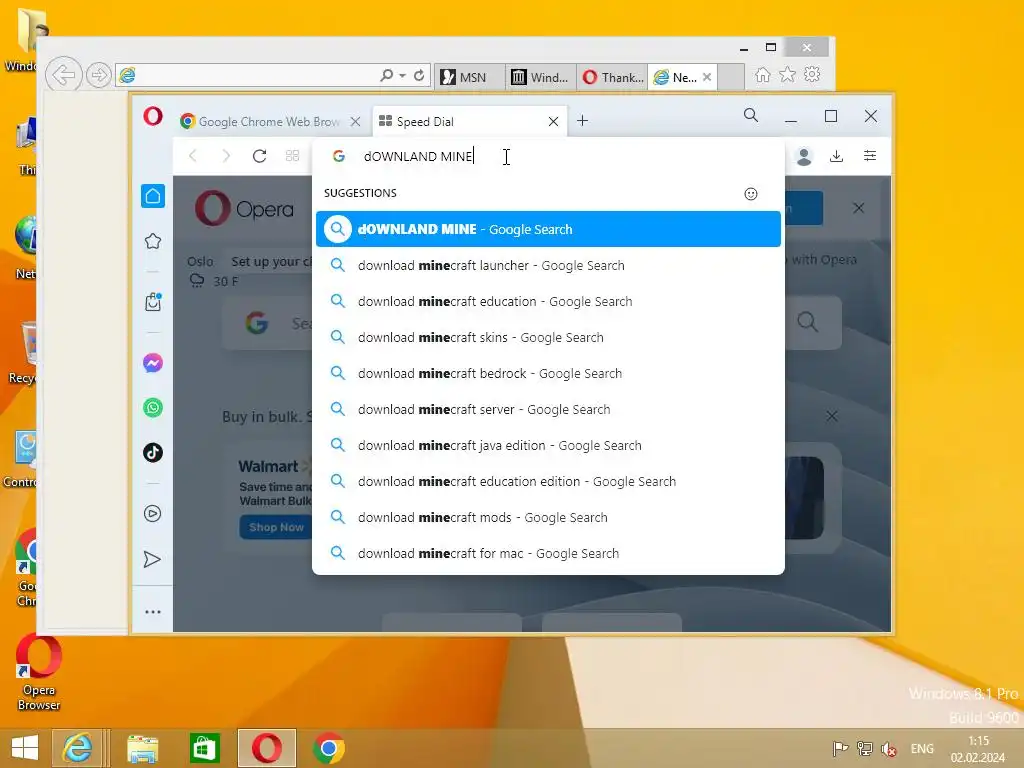
Task: Click the suggestions feedback smiley icon
Action: (751, 194)
